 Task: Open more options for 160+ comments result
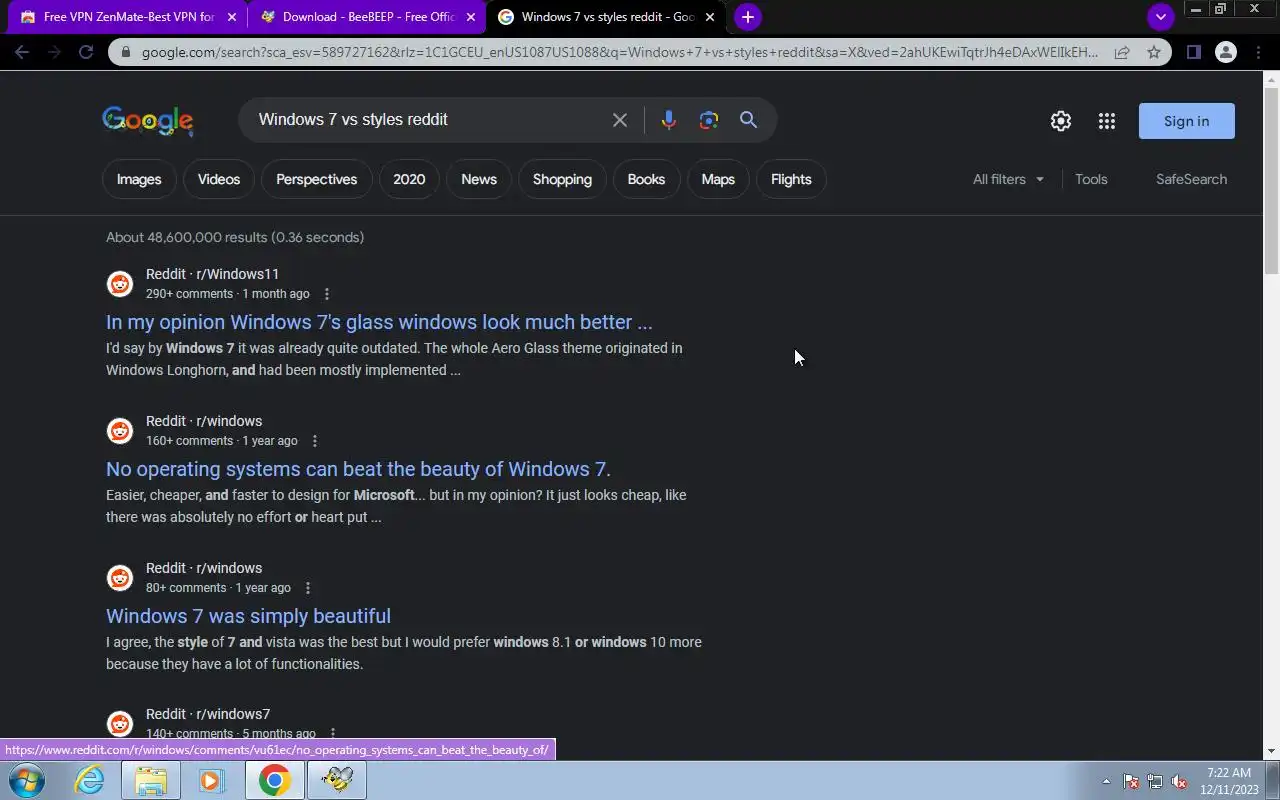[x=314, y=441]
